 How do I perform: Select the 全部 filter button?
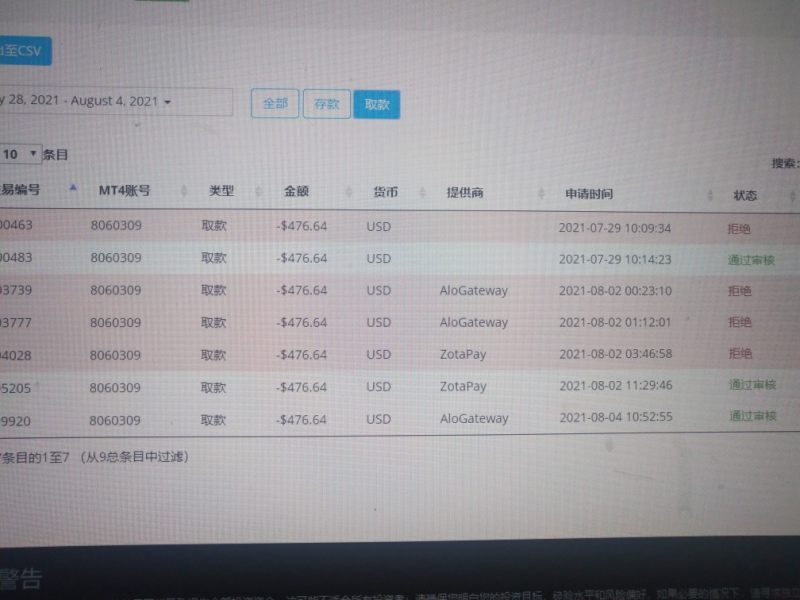pyautogui.click(x=275, y=104)
